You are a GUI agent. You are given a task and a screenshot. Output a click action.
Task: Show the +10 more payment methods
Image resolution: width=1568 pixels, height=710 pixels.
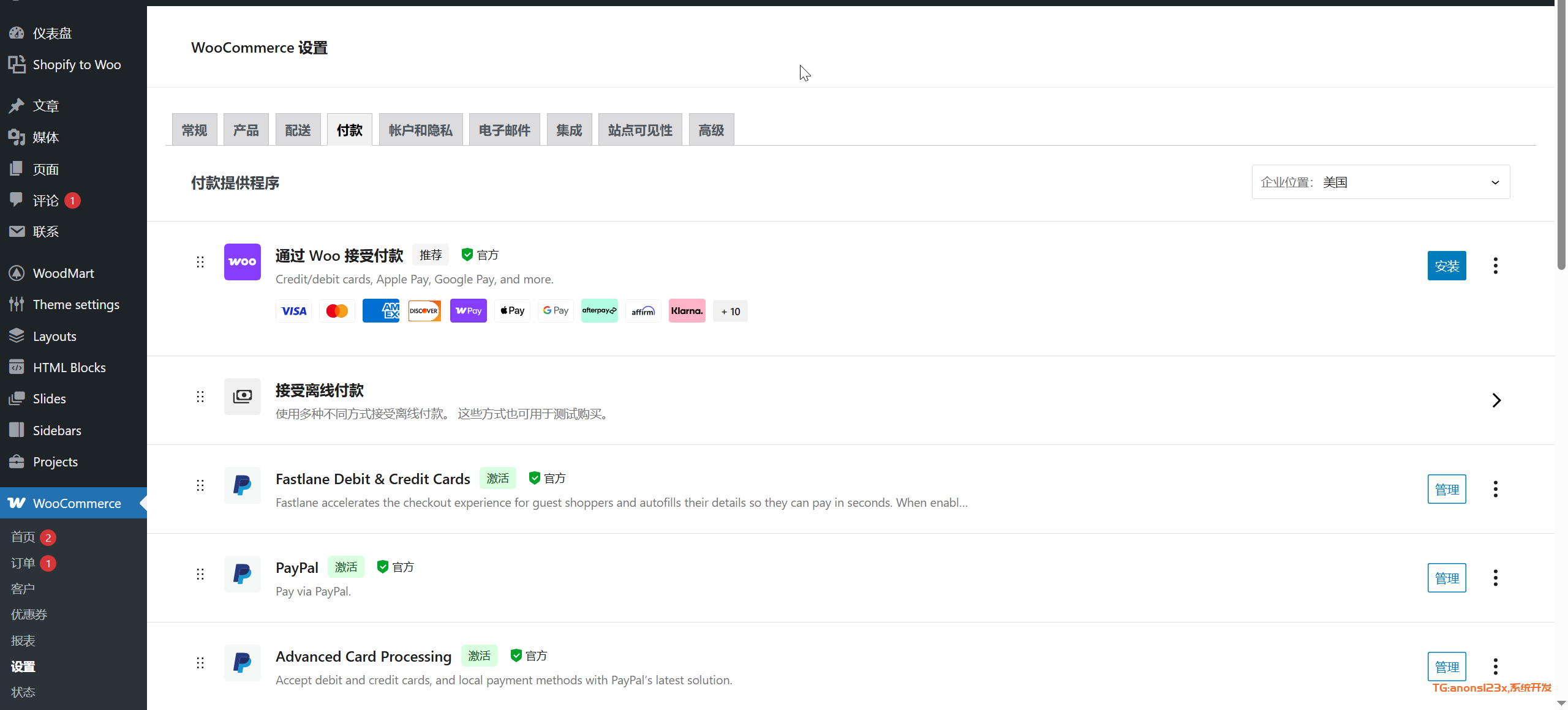[730, 311]
